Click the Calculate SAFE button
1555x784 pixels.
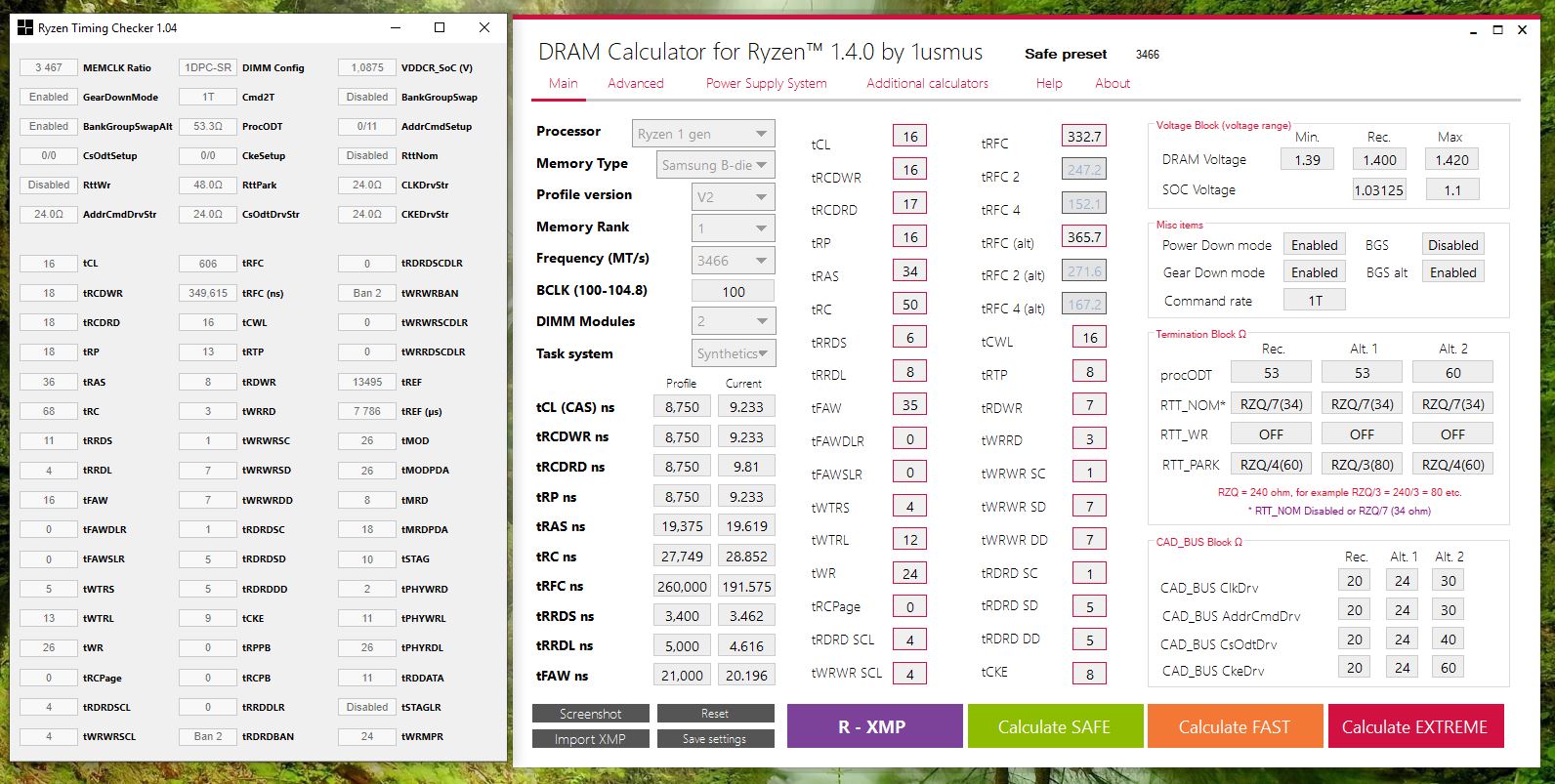pos(1054,727)
